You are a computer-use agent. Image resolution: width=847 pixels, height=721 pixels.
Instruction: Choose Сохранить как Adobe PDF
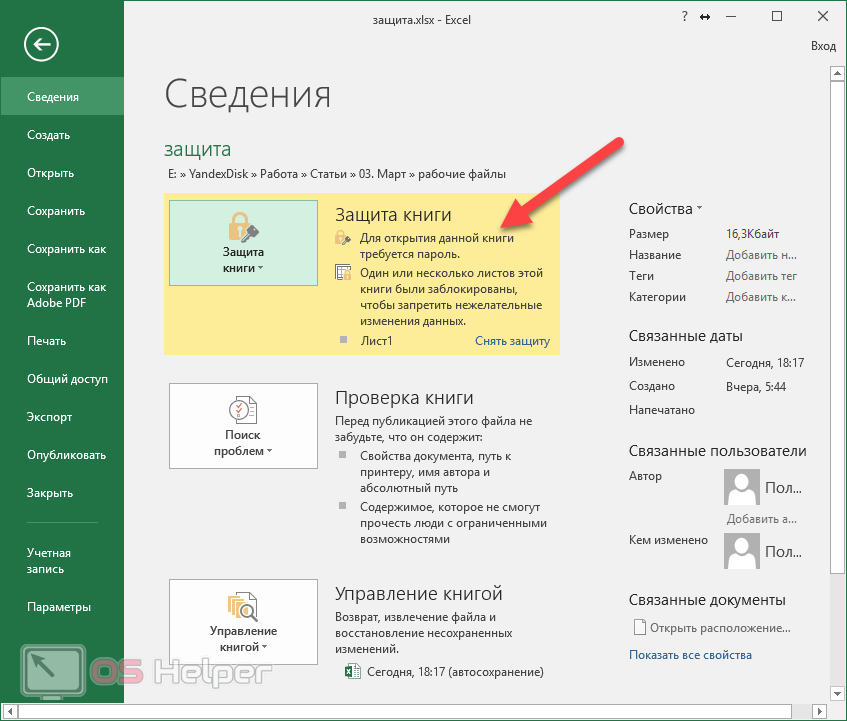point(62,295)
